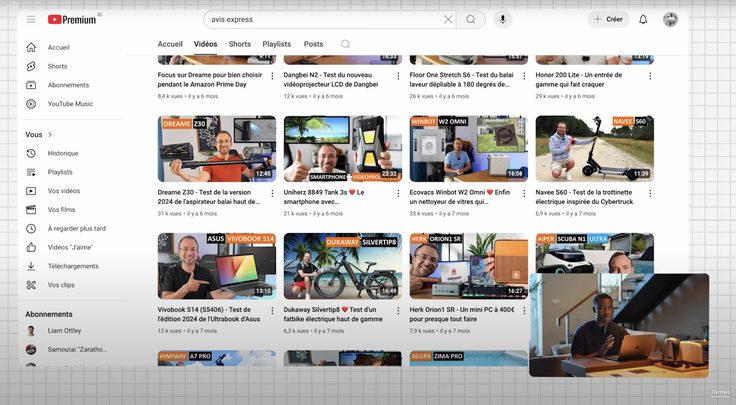Open the hamburger guide menu

31,19
